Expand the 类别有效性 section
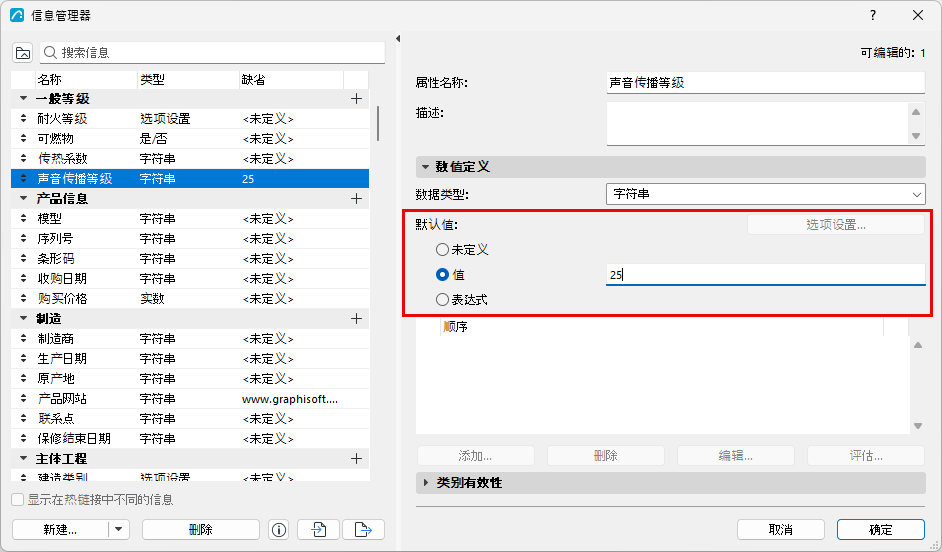Viewport: 942px width, 552px height. coord(425,483)
